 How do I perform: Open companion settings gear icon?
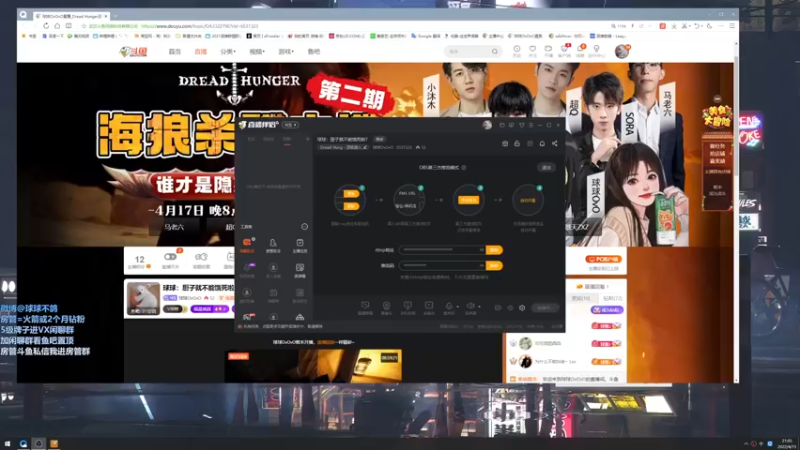(522, 308)
